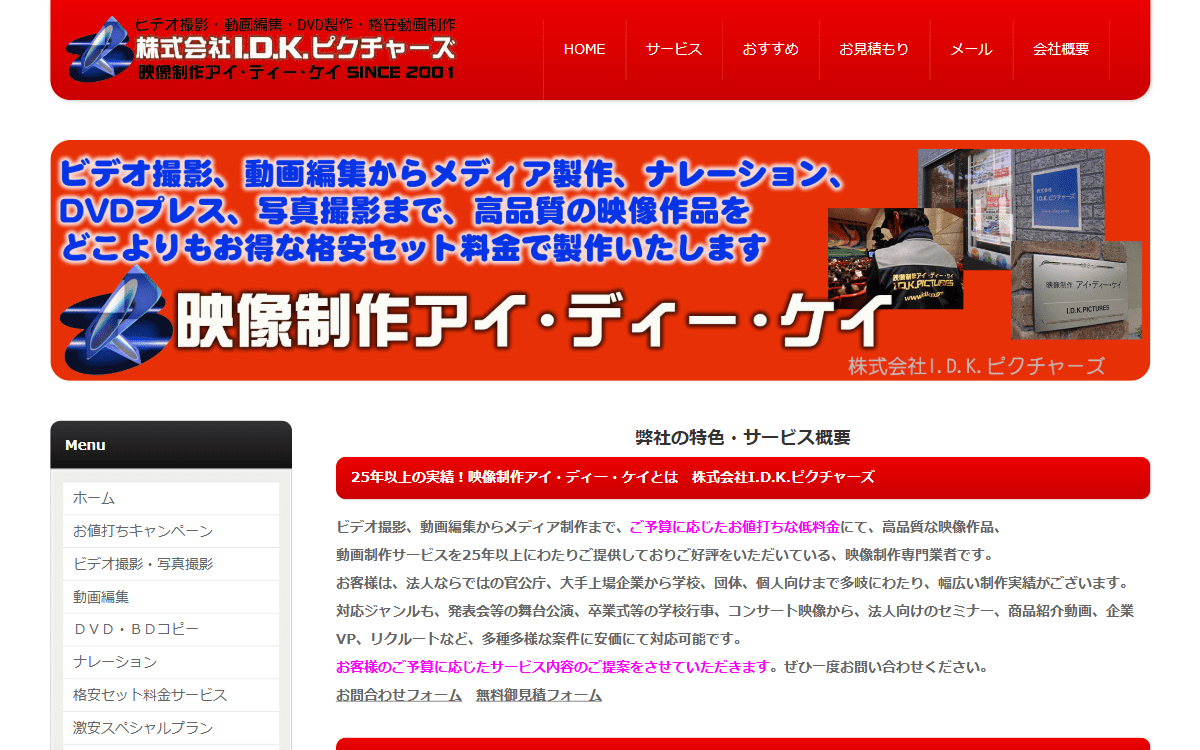Click the I.D.K. Pictures header logo
Image resolution: width=1200 pixels, height=750 pixels.
[261, 48]
